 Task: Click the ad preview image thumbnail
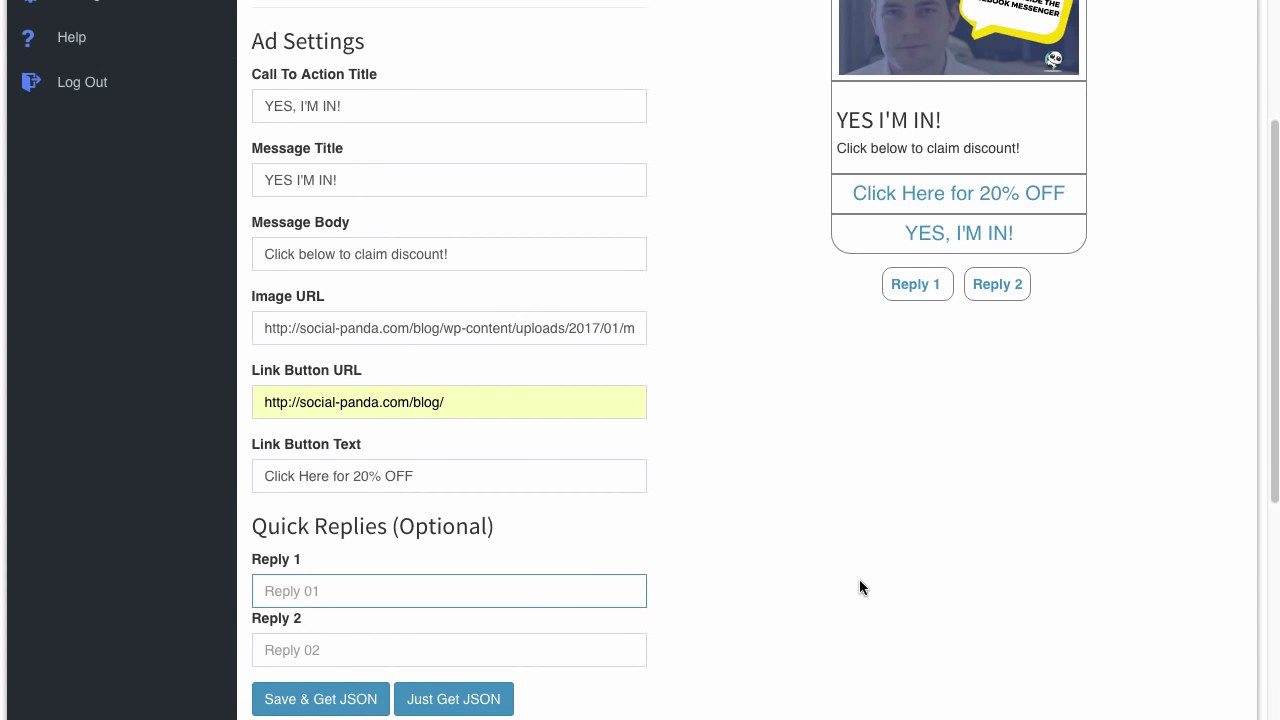[x=958, y=37]
